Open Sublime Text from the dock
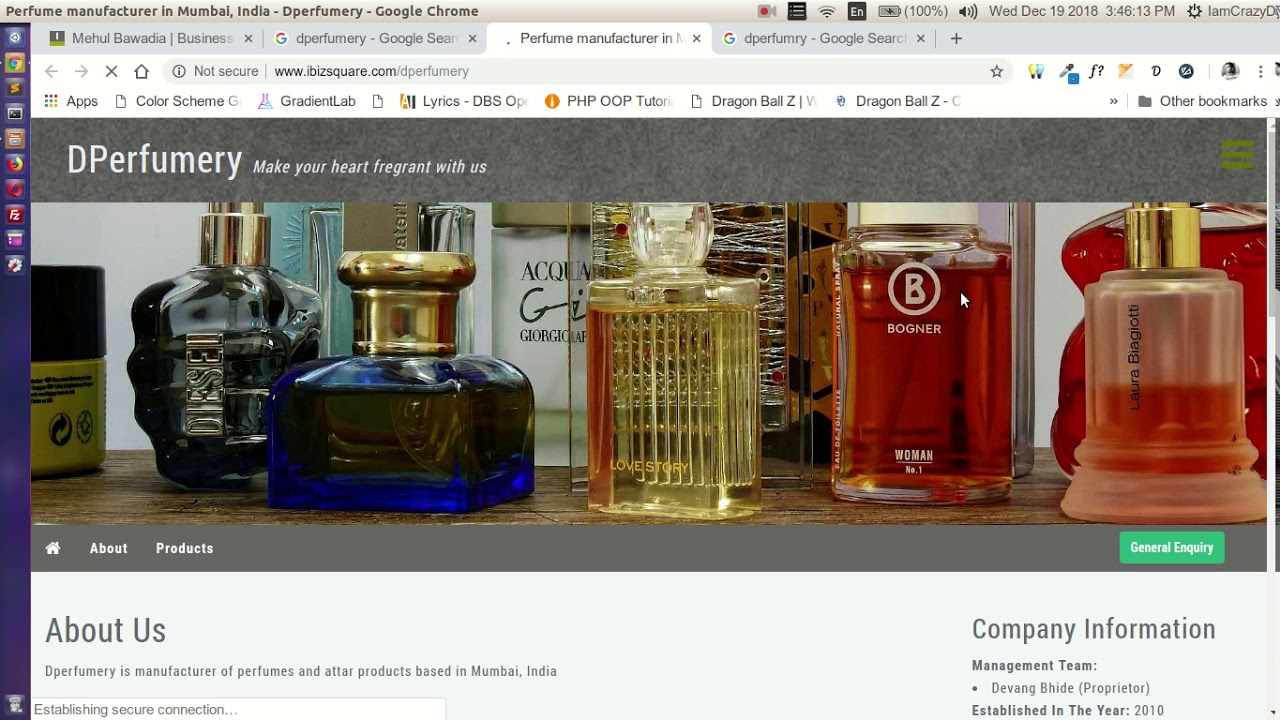Viewport: 1280px width, 720px height. [x=15, y=88]
